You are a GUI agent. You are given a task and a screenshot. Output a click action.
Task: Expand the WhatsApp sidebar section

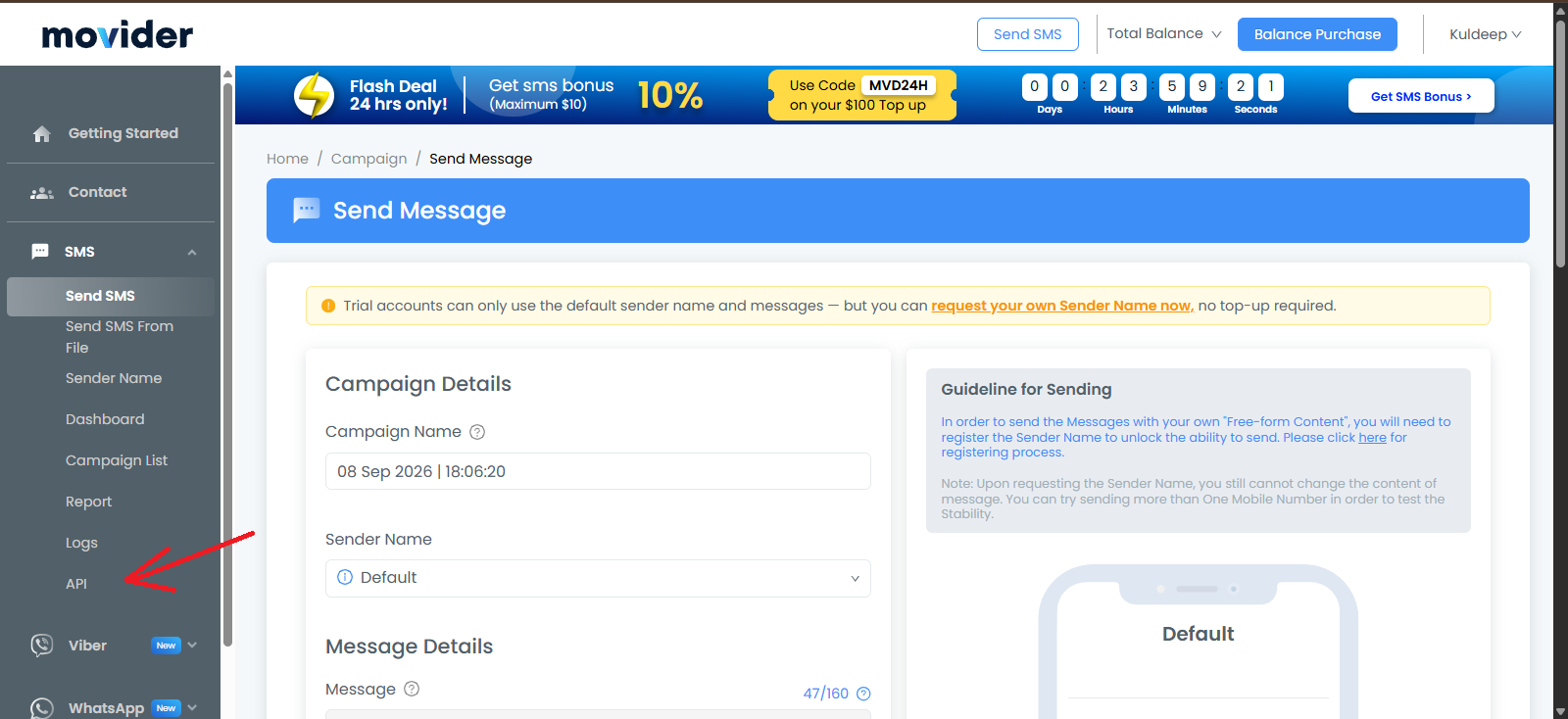192,707
